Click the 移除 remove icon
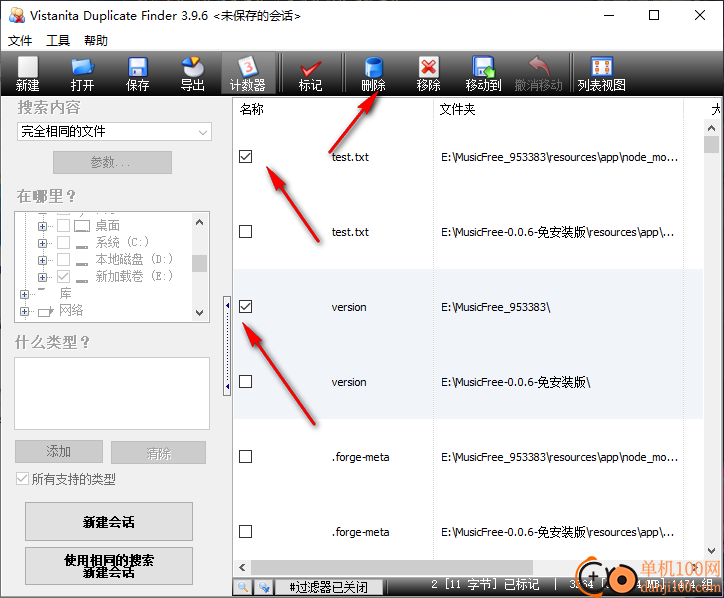Screen dimensions: 724x598 428,74
